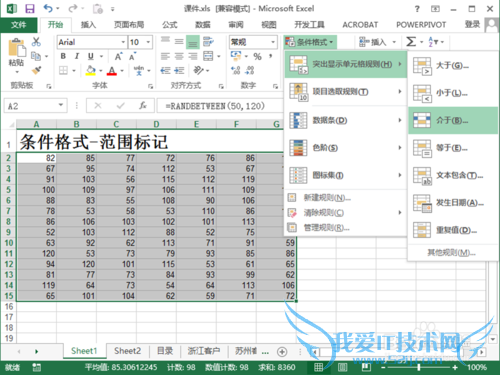Click the Page Layout view icon

tap(342, 367)
